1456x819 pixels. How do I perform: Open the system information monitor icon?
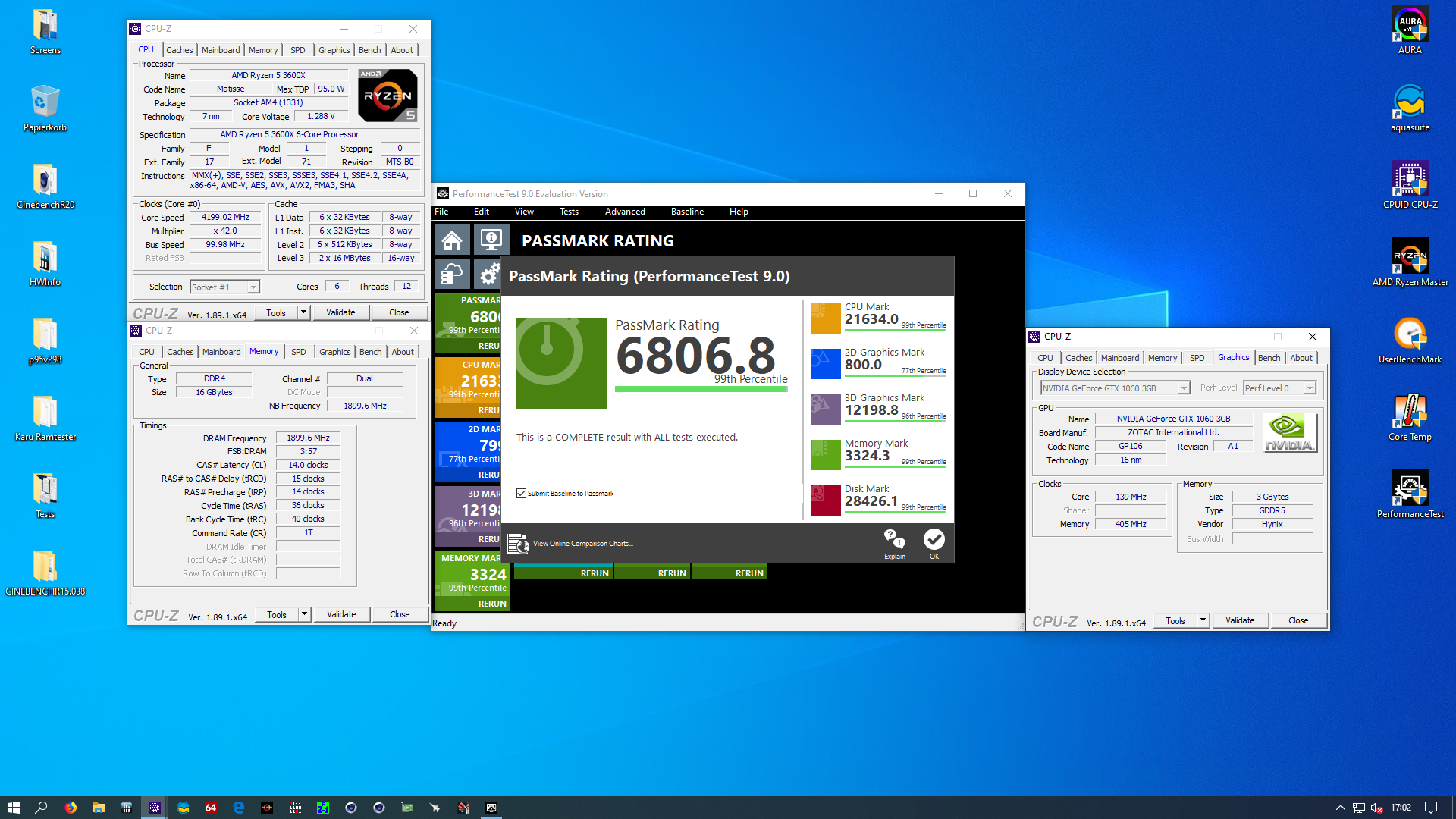coord(491,241)
